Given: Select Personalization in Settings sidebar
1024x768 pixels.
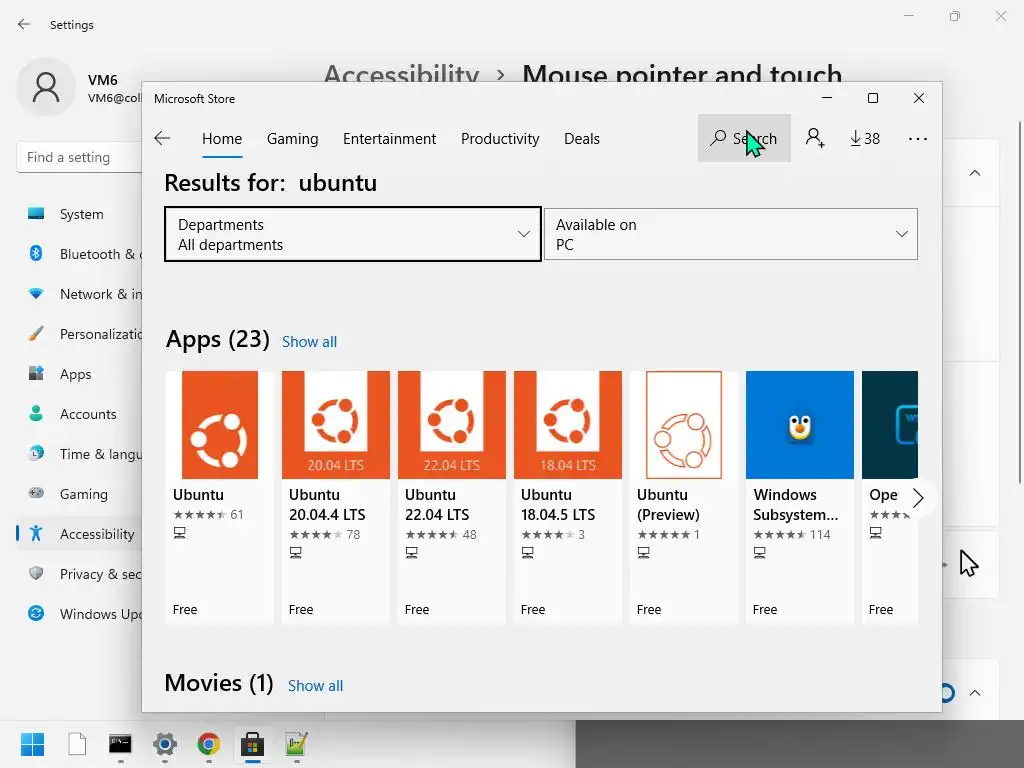Looking at the screenshot, I should tap(79, 334).
